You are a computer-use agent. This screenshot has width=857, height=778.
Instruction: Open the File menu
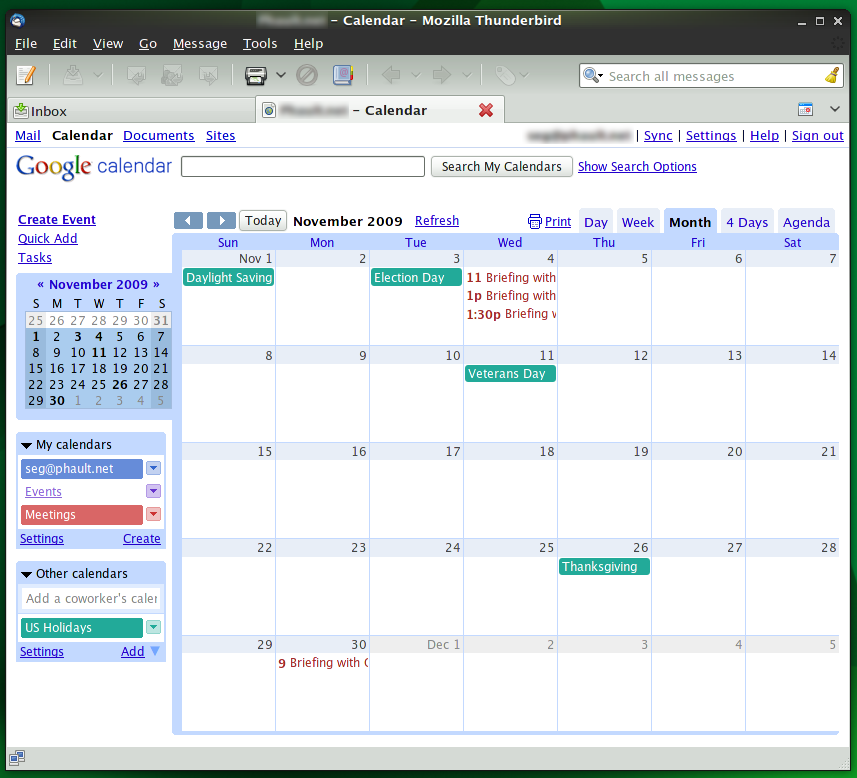pos(26,43)
